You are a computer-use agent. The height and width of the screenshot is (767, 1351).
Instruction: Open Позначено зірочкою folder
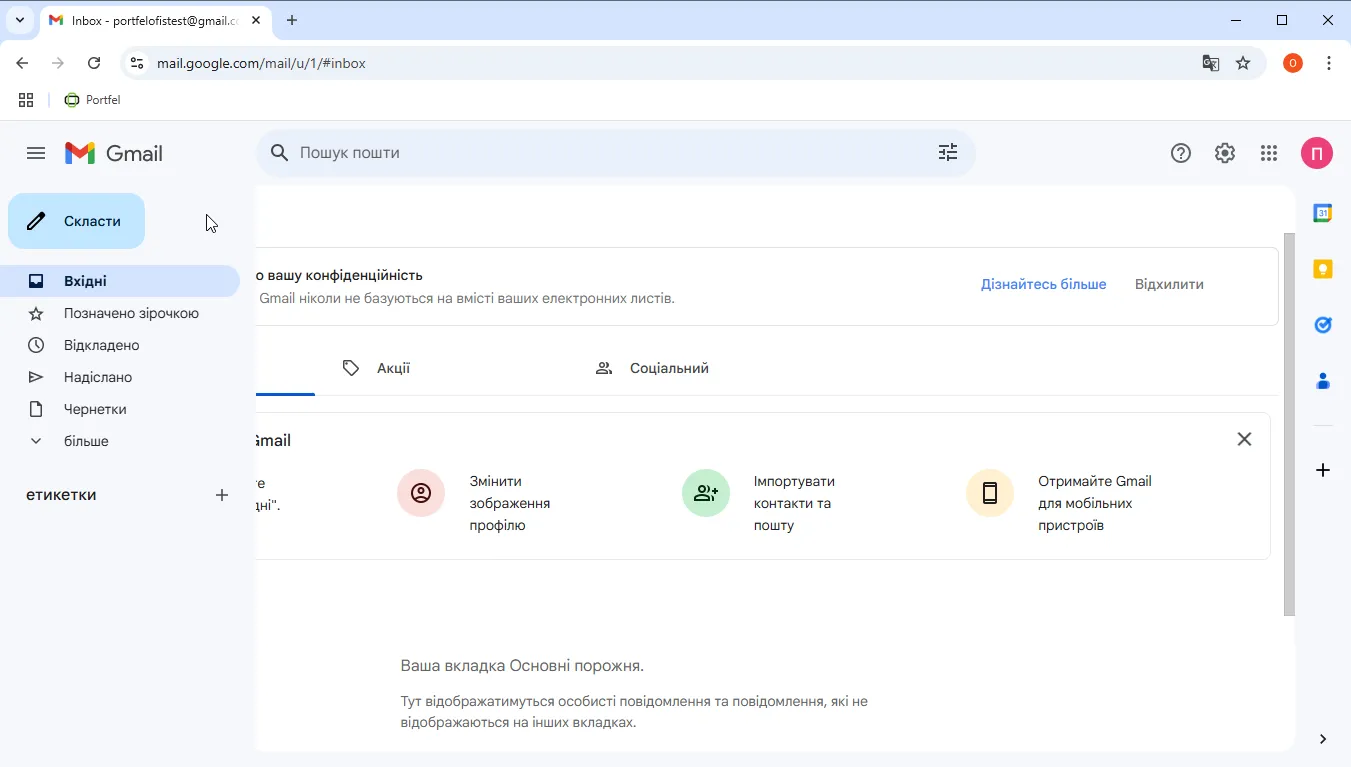coord(120,313)
